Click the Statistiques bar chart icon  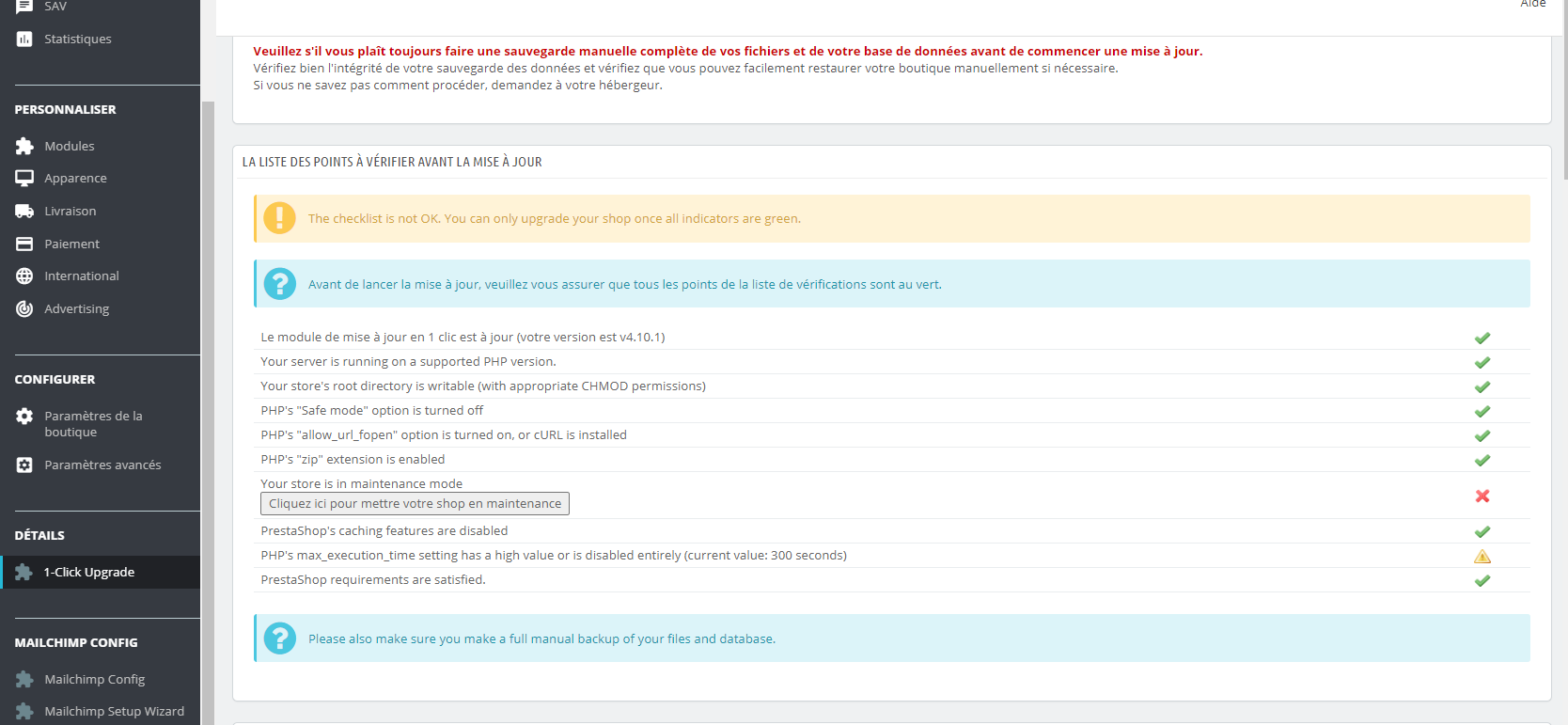coord(24,39)
